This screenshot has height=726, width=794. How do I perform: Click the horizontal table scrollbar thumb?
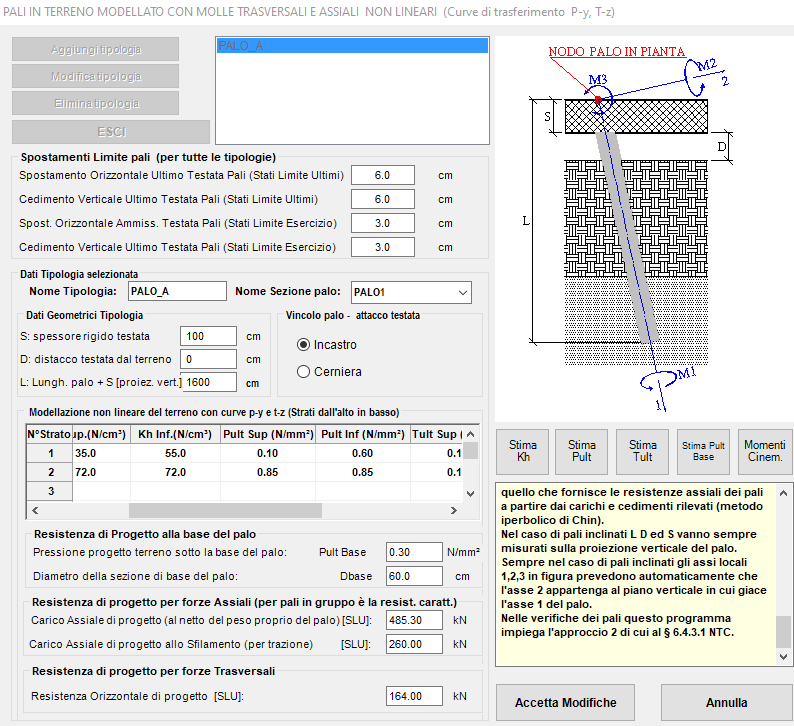pyautogui.click(x=225, y=510)
